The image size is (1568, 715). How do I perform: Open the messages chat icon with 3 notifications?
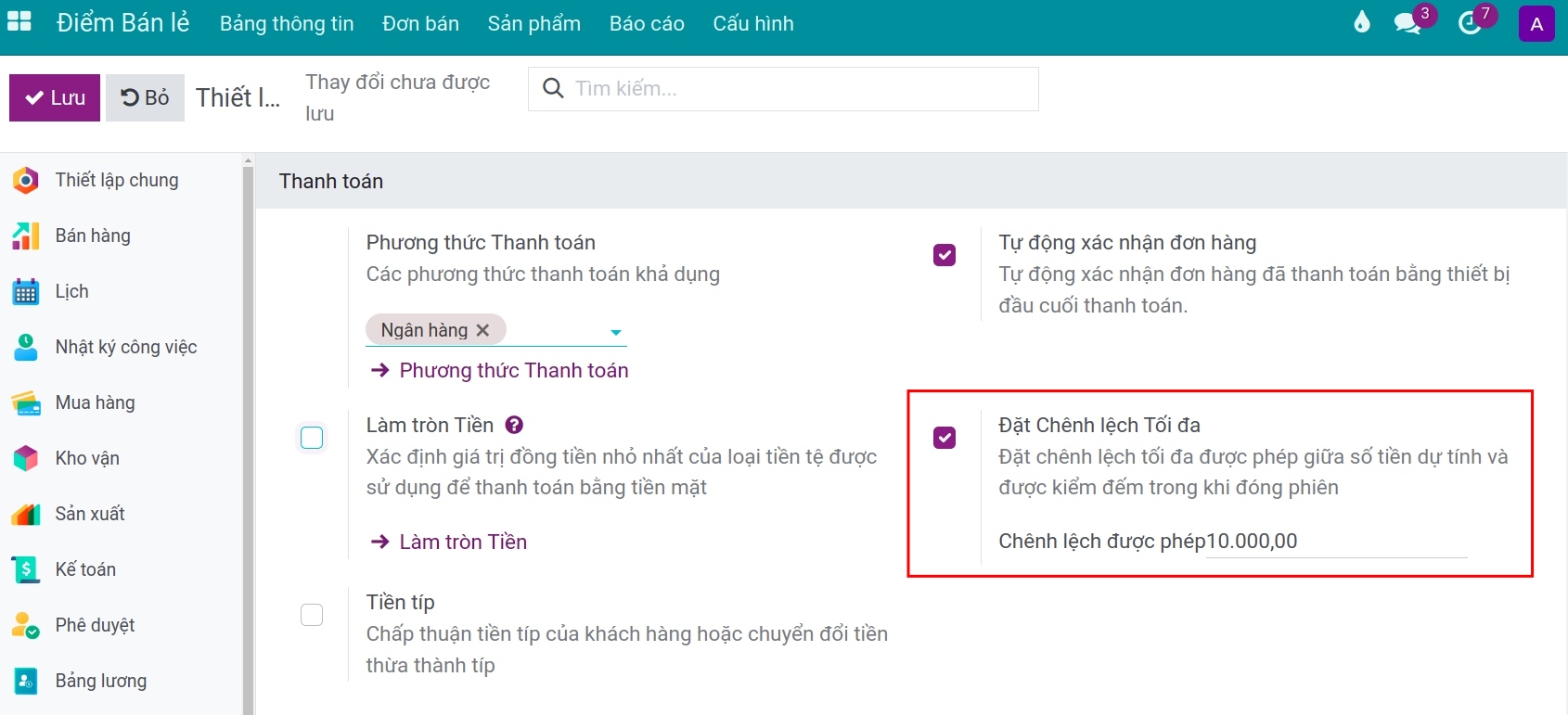click(x=1407, y=23)
